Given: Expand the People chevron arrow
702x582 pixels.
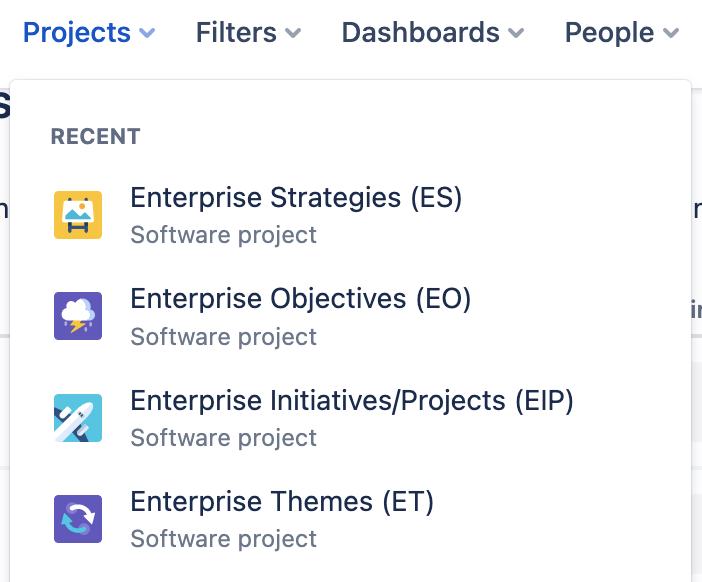Looking at the screenshot, I should point(671,33).
